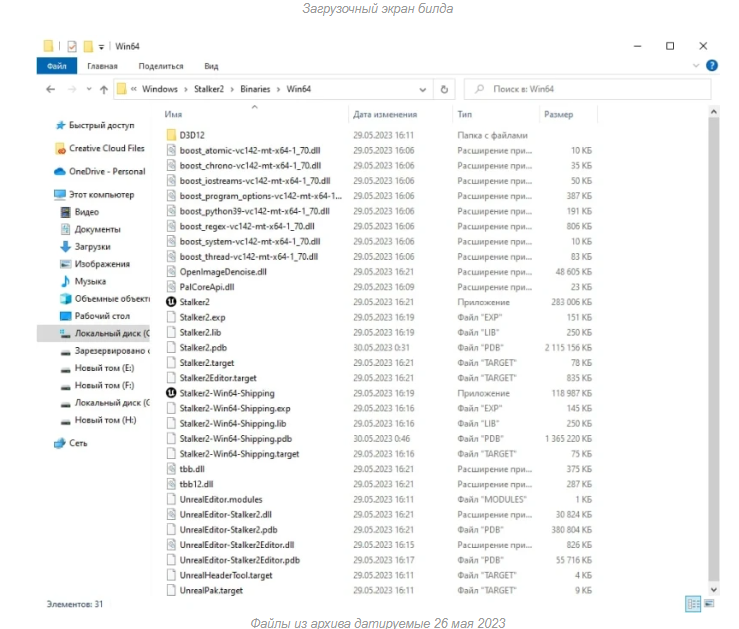
Task: Select the tbb12.dll file icon
Action: (x=171, y=484)
